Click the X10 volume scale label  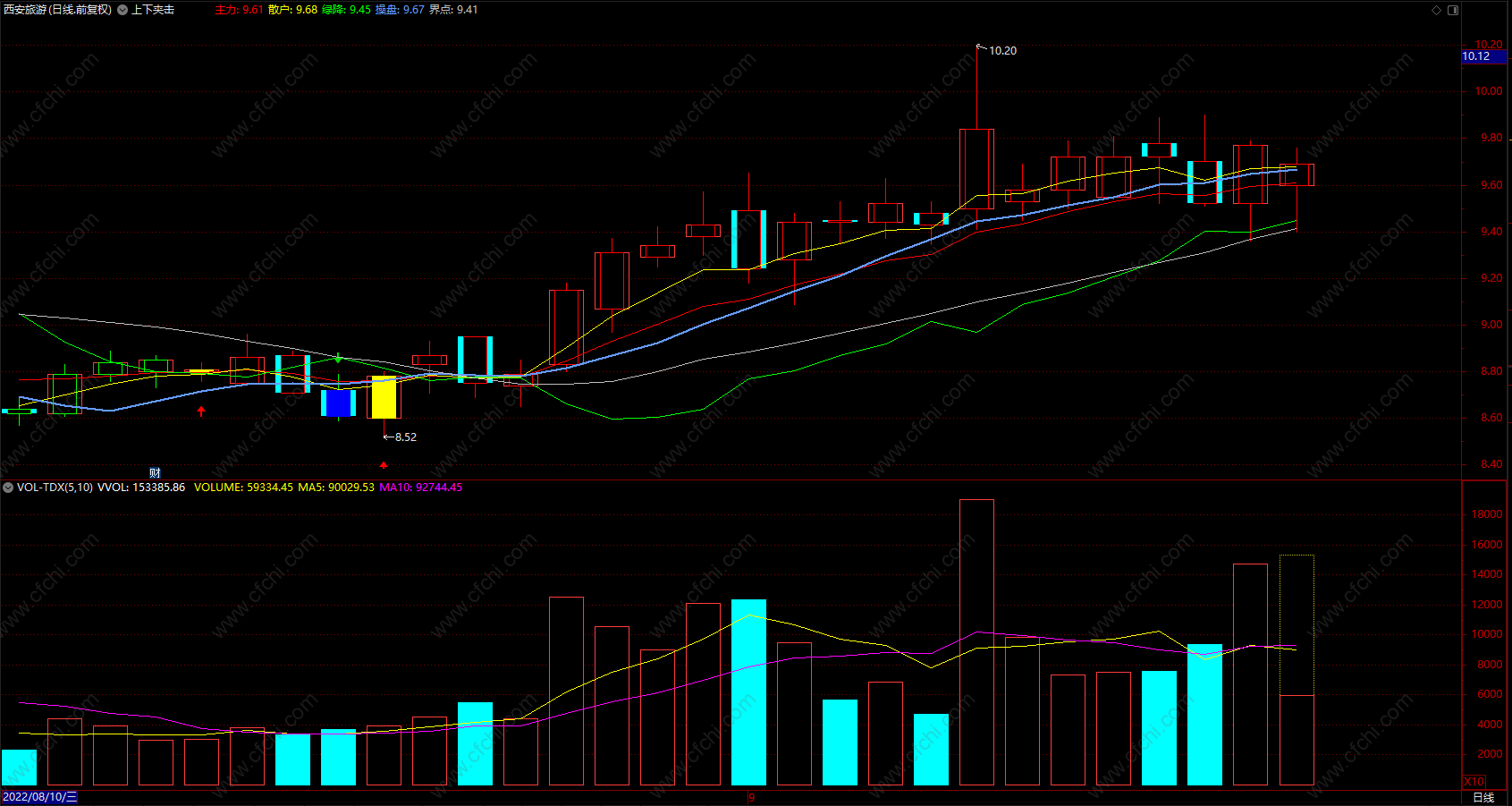[x=1474, y=781]
